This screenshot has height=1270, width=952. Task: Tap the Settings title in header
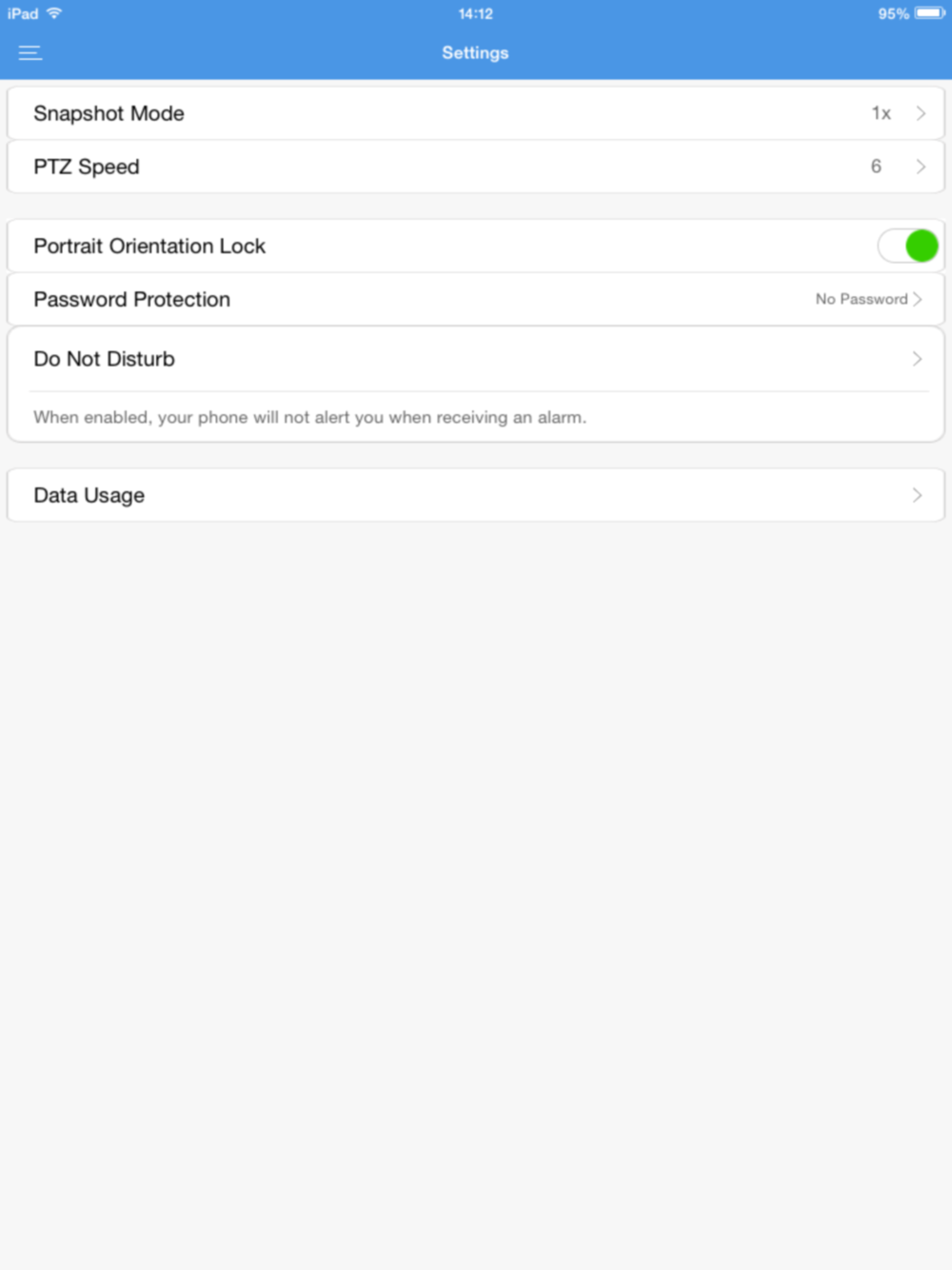coord(475,53)
